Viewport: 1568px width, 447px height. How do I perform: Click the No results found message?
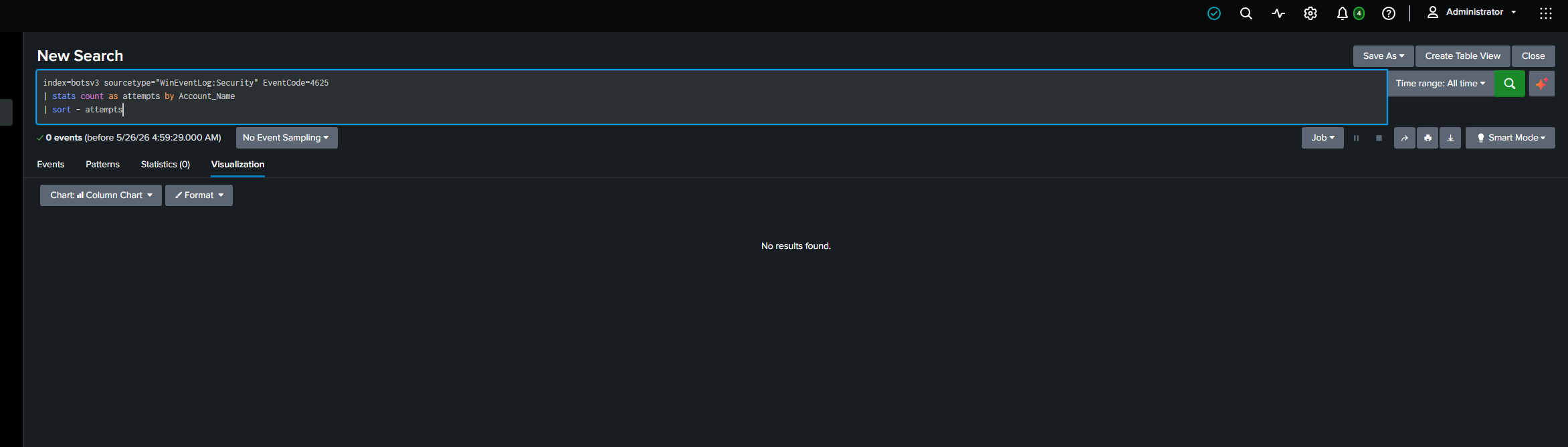pos(796,246)
